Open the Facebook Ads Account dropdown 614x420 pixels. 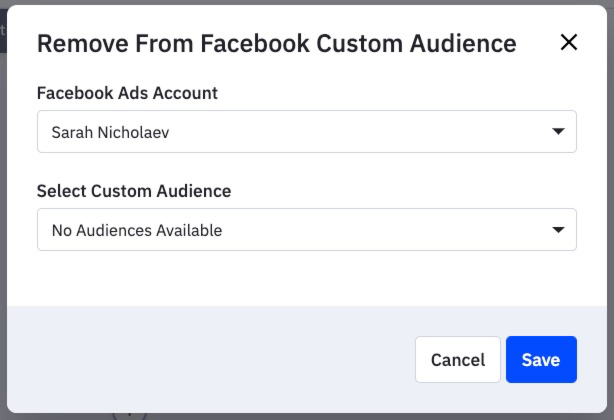click(307, 132)
